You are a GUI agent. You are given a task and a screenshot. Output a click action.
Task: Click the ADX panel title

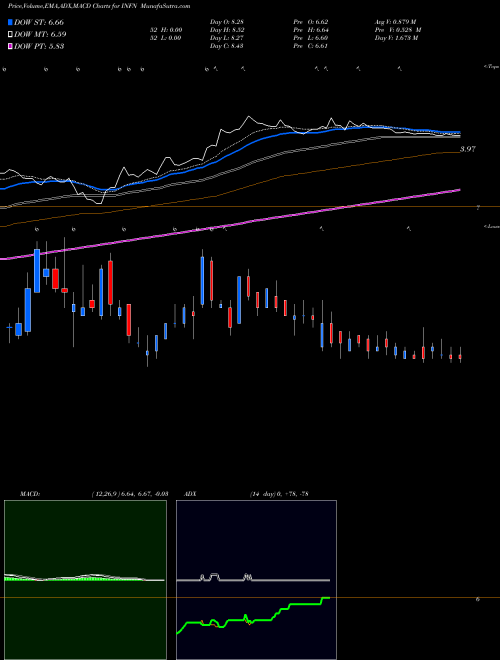(x=190, y=493)
